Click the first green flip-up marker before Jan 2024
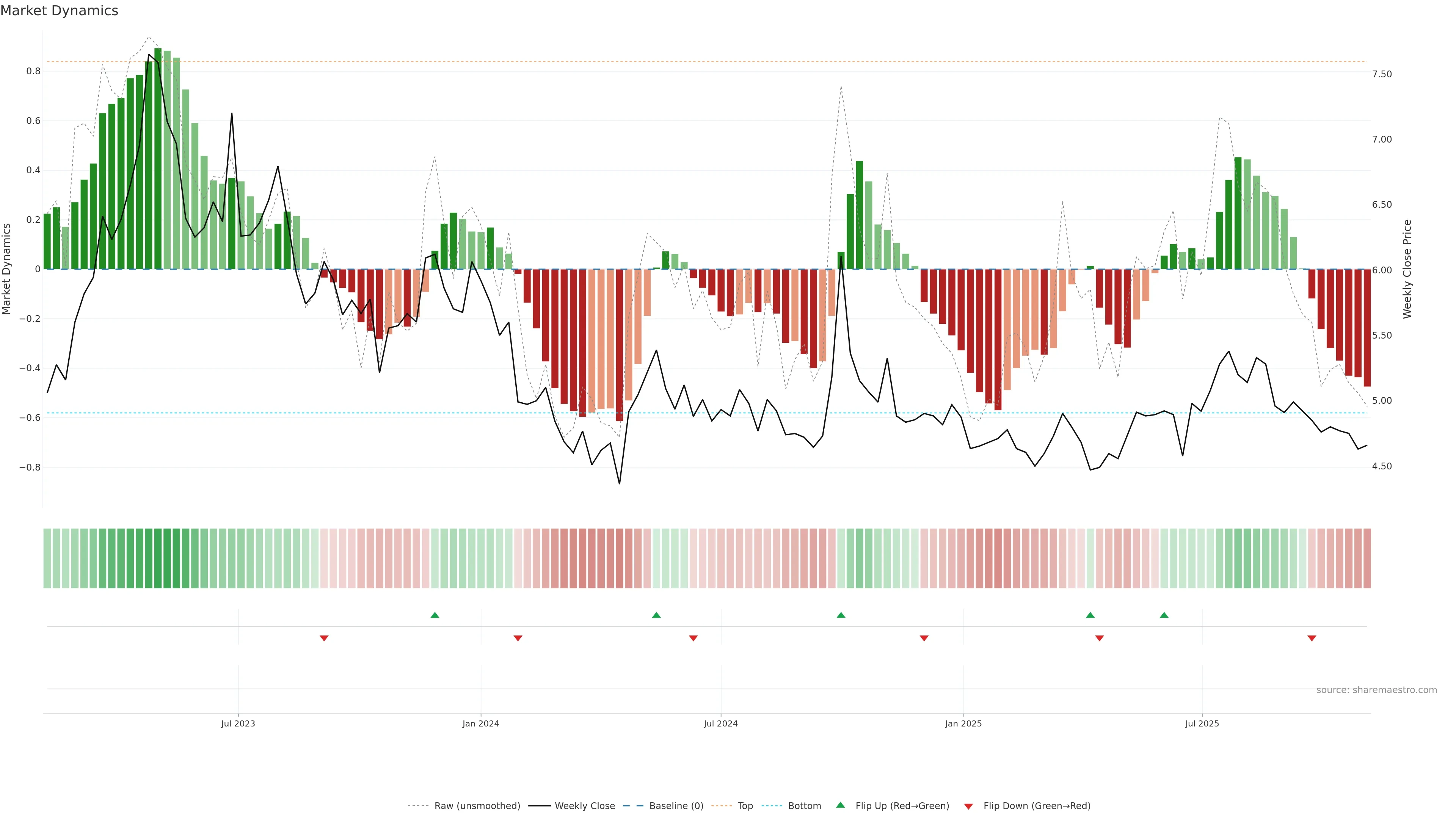1456x819 pixels. tap(435, 615)
